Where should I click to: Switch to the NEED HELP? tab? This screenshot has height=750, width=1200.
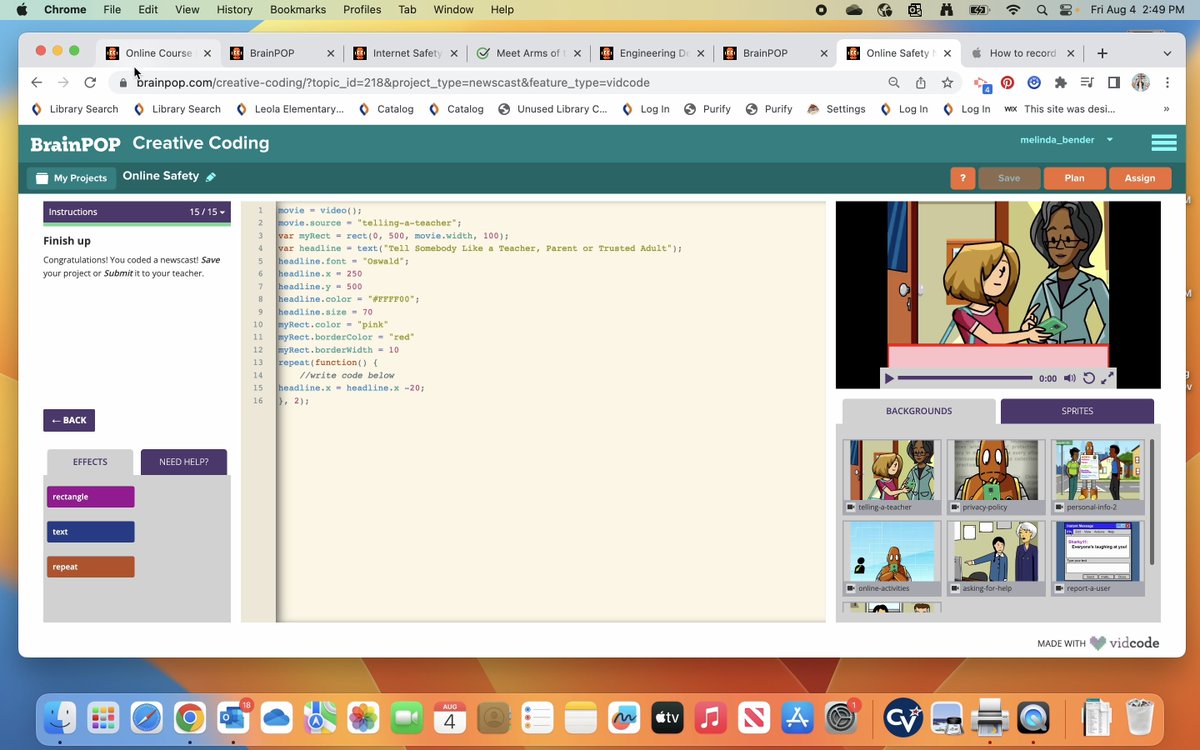(184, 462)
